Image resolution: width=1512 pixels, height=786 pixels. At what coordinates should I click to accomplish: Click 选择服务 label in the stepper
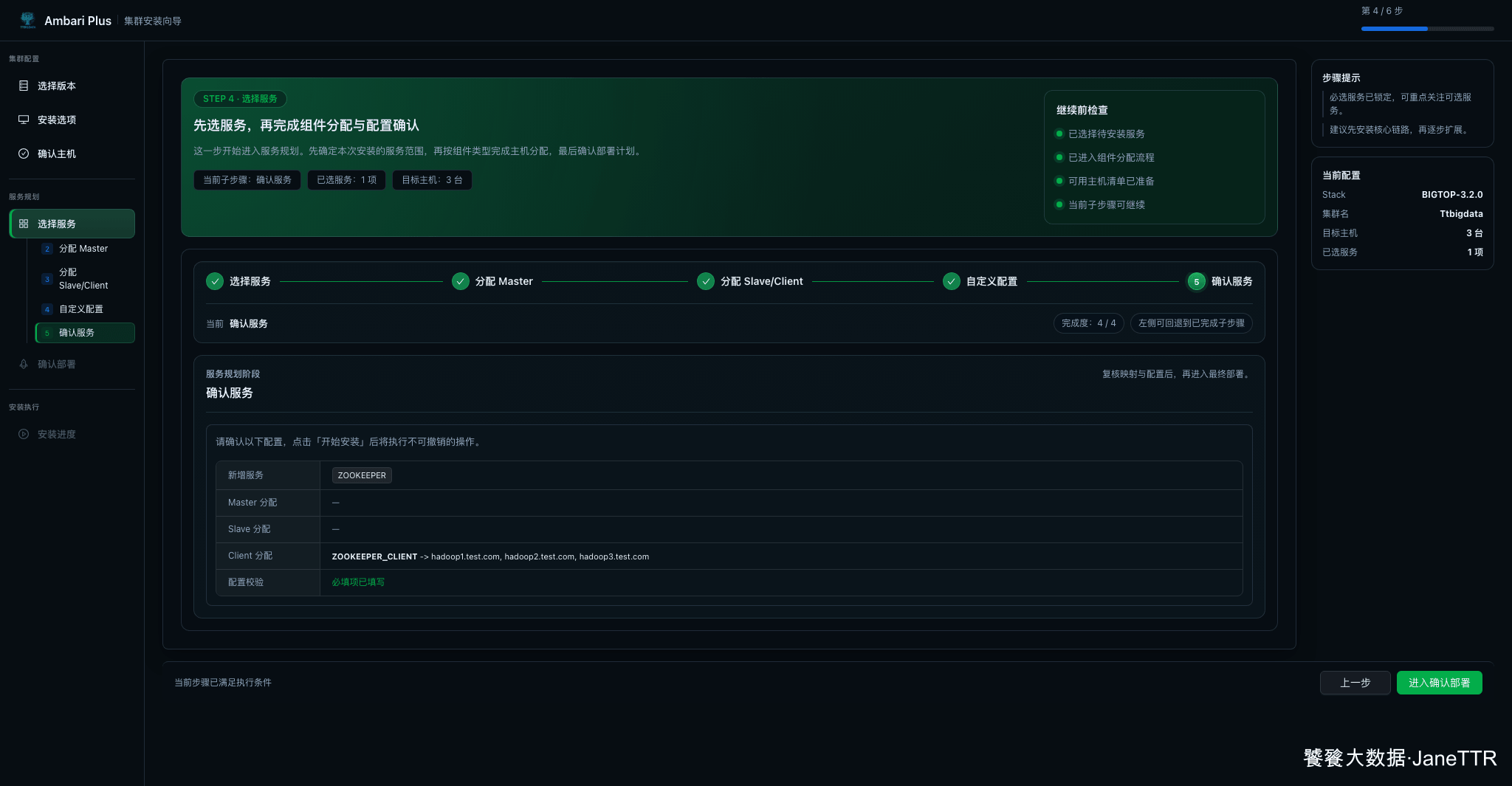(250, 281)
